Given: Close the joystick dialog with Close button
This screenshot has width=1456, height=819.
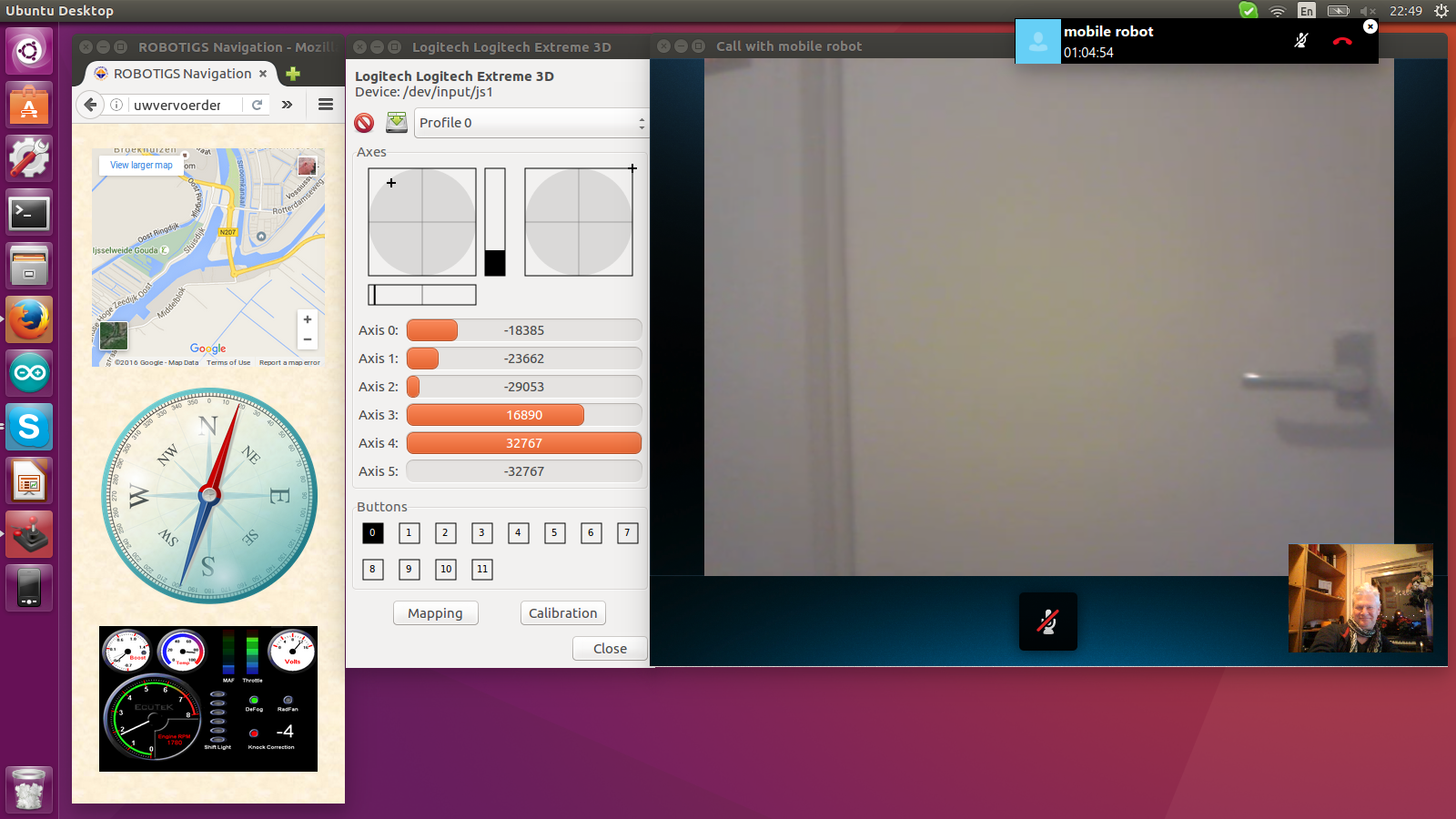Looking at the screenshot, I should (x=610, y=649).
